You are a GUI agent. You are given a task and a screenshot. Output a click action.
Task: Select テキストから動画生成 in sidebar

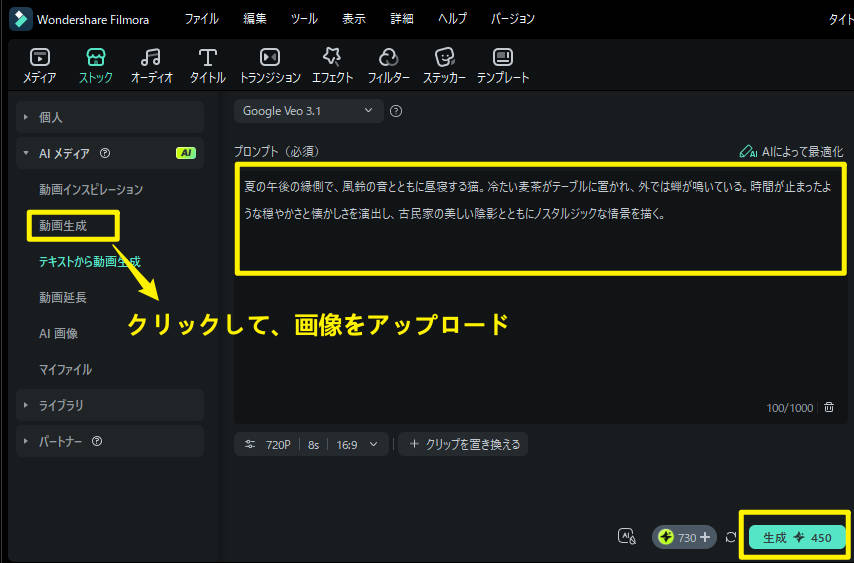pos(90,262)
